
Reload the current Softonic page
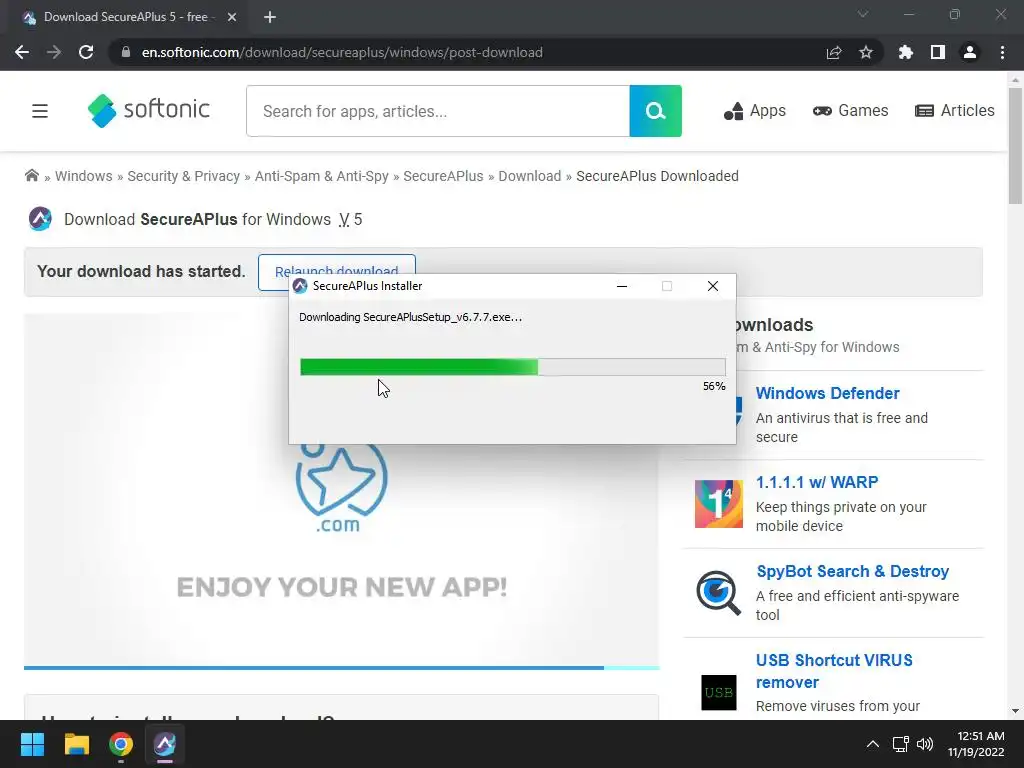coord(86,52)
